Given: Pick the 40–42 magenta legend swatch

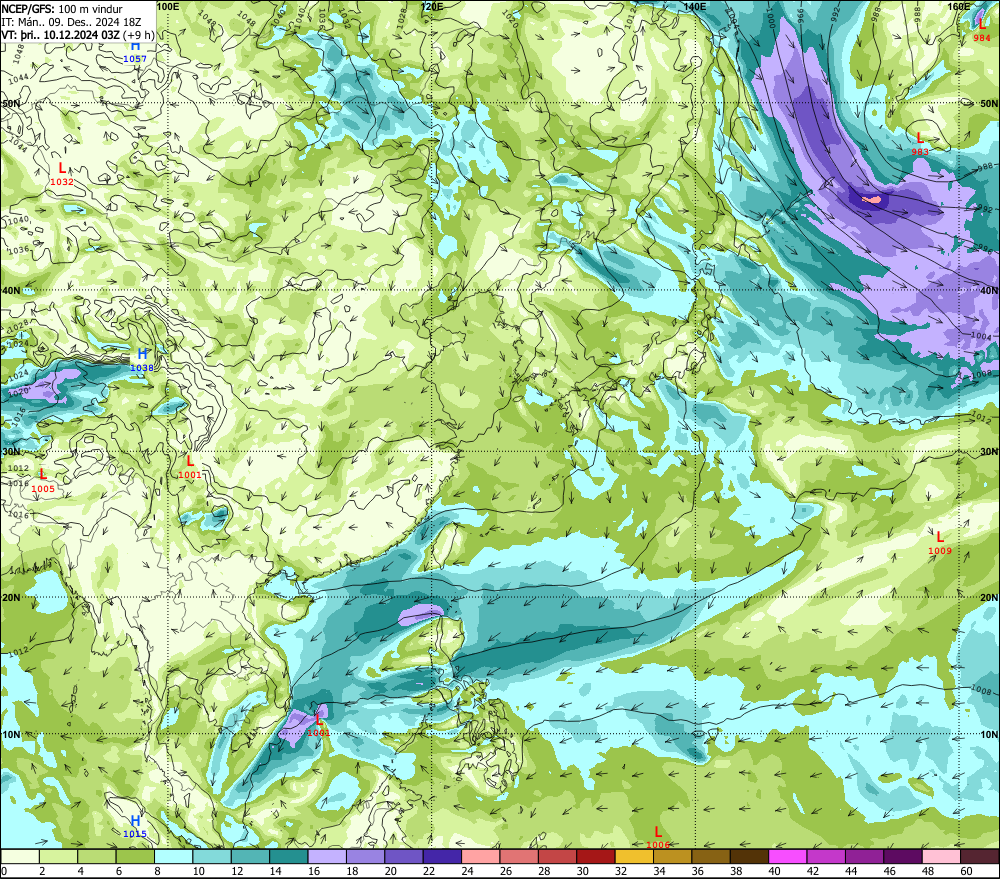Looking at the screenshot, I should 788,856.
